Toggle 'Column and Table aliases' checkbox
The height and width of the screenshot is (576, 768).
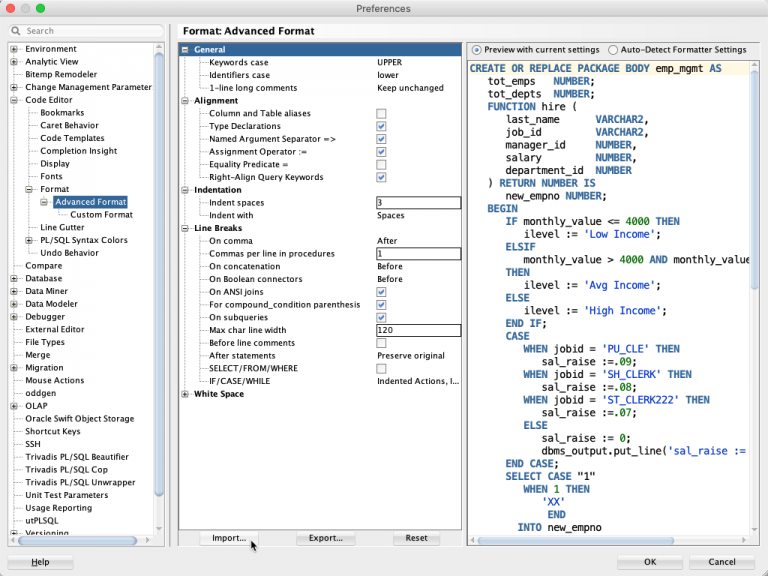tap(381, 114)
